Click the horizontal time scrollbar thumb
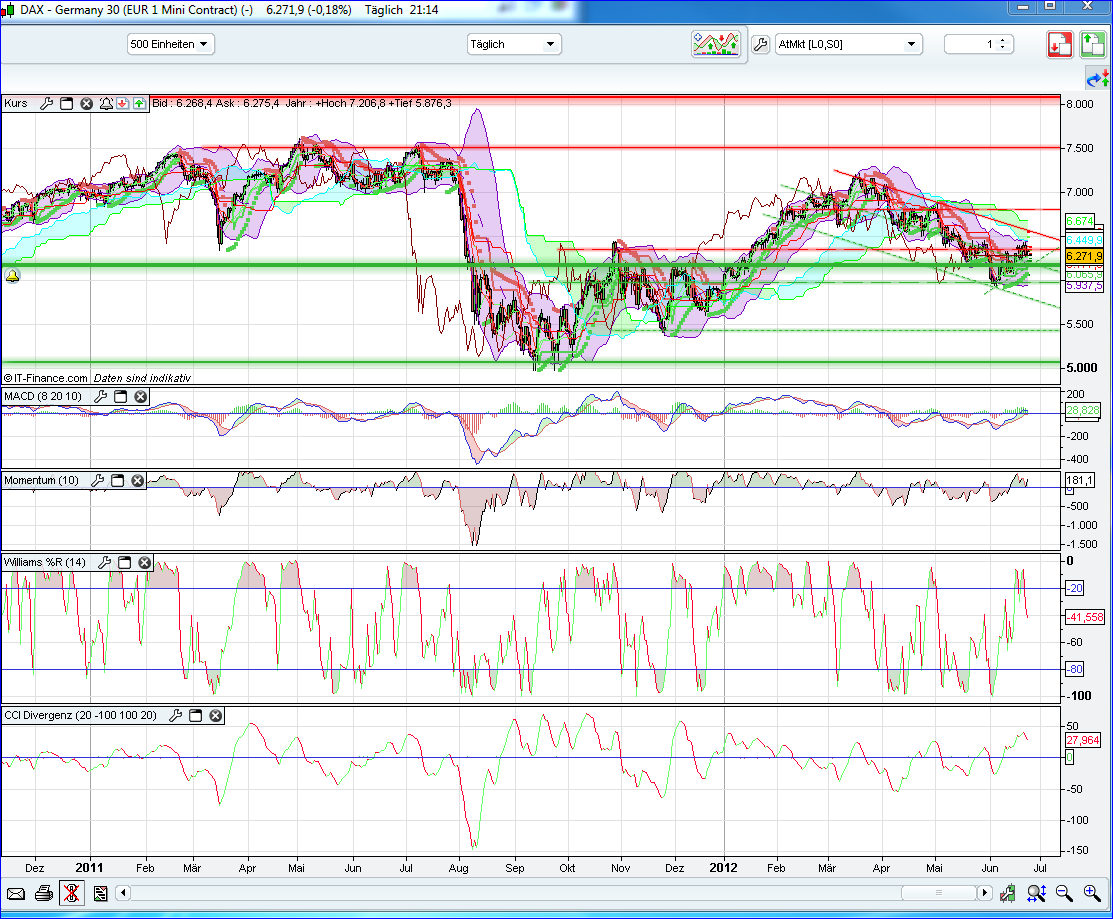 tap(937, 893)
